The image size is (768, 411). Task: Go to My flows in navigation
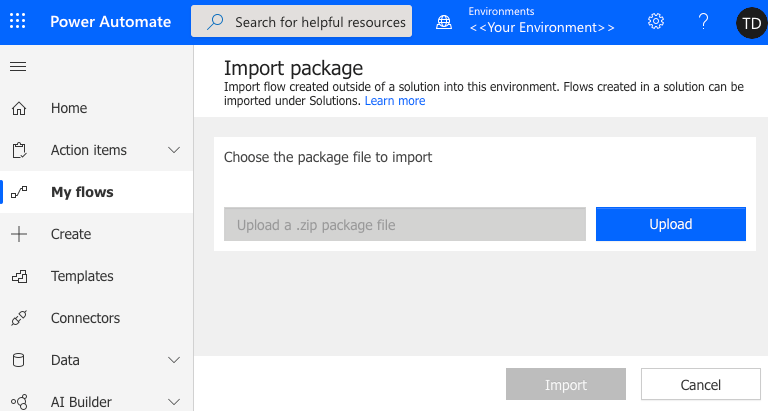(82, 192)
